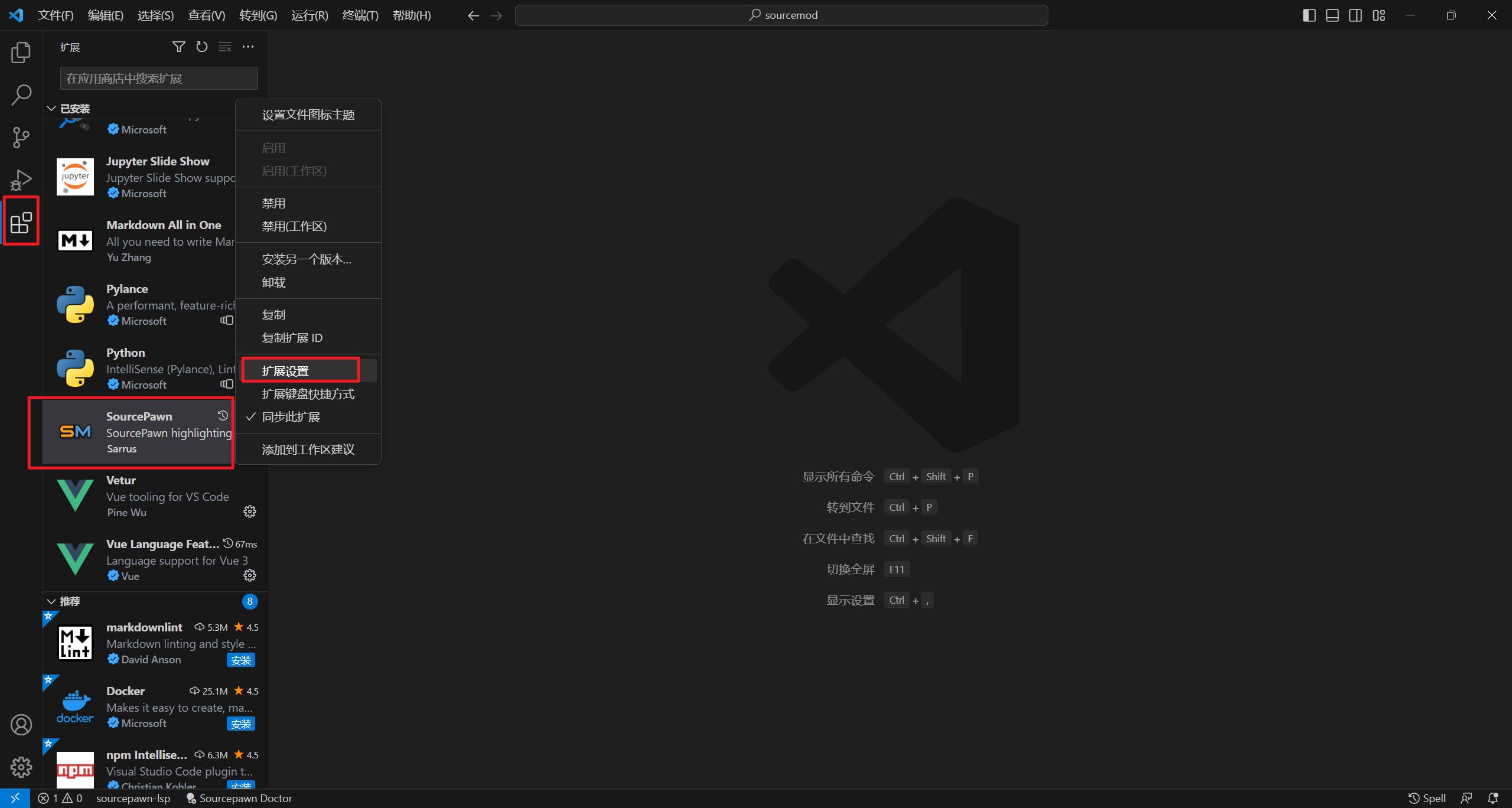Install the Docker extension

[241, 724]
